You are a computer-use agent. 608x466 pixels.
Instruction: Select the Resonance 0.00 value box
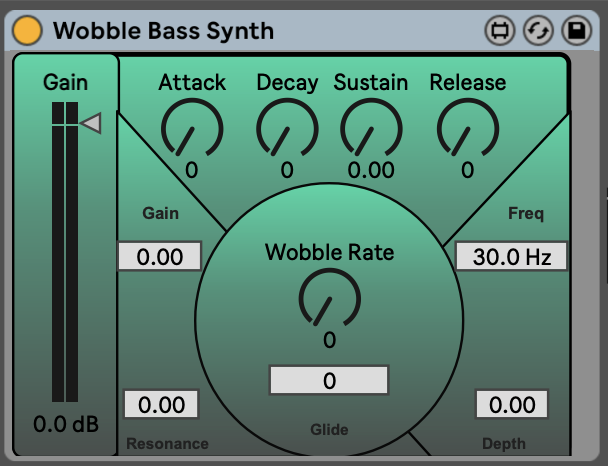[161, 405]
